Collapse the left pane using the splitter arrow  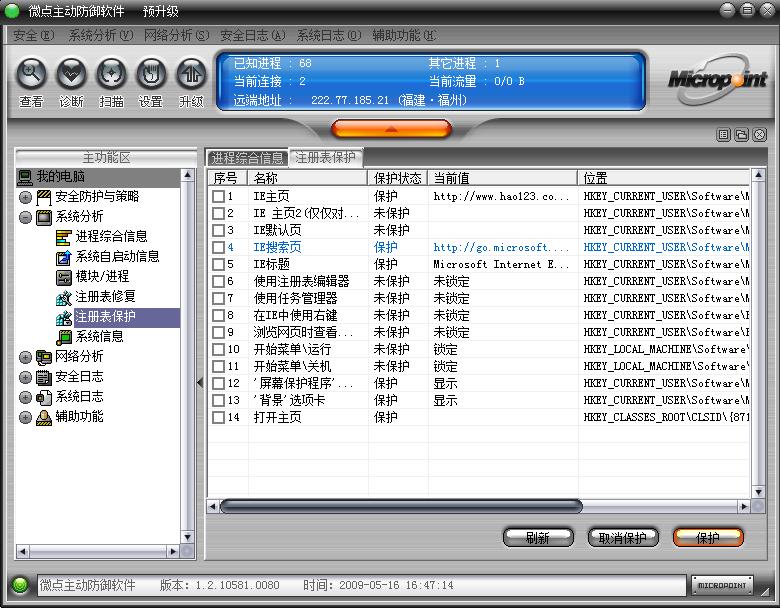(x=200, y=383)
